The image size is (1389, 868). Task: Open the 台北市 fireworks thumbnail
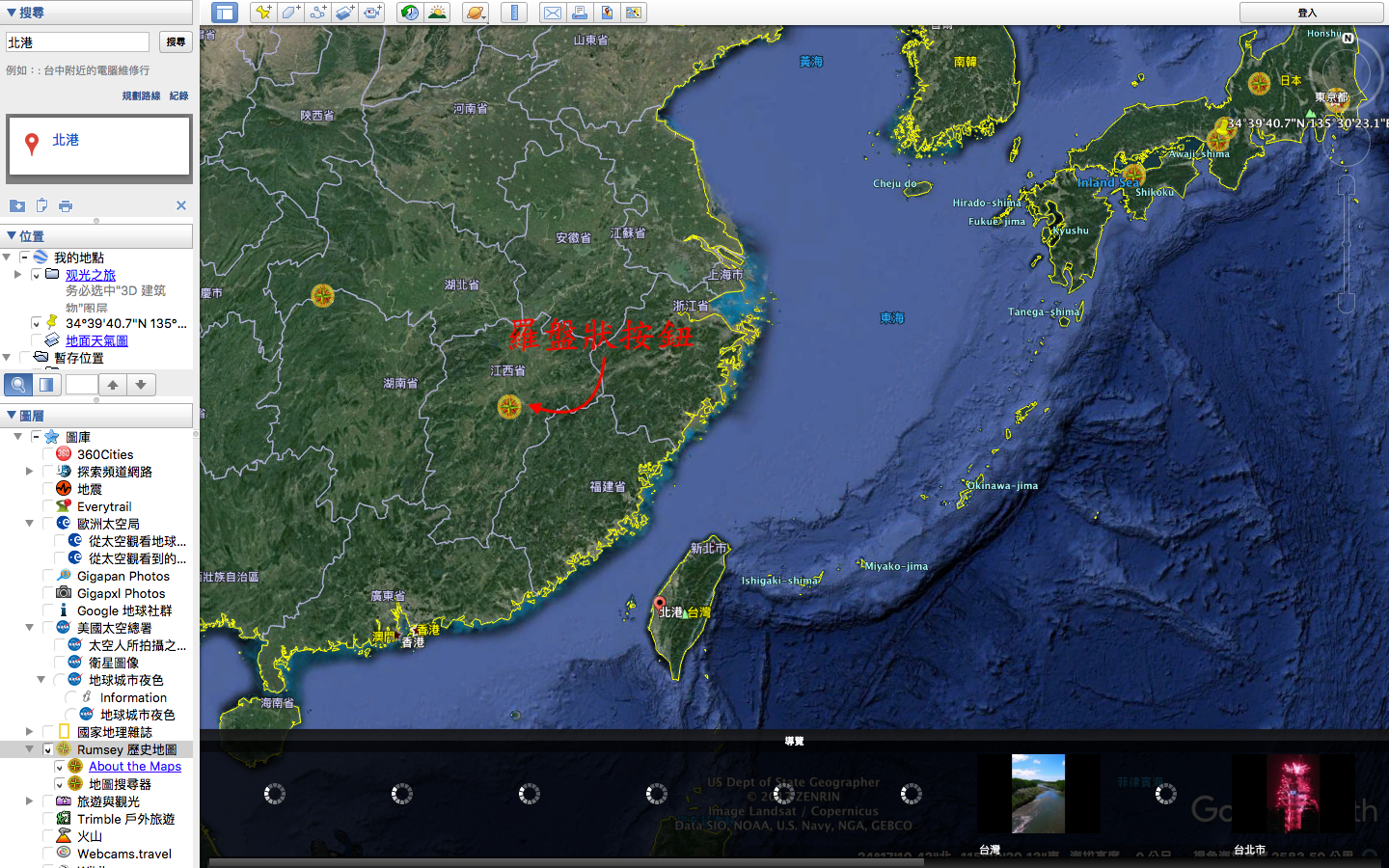pos(1293,794)
